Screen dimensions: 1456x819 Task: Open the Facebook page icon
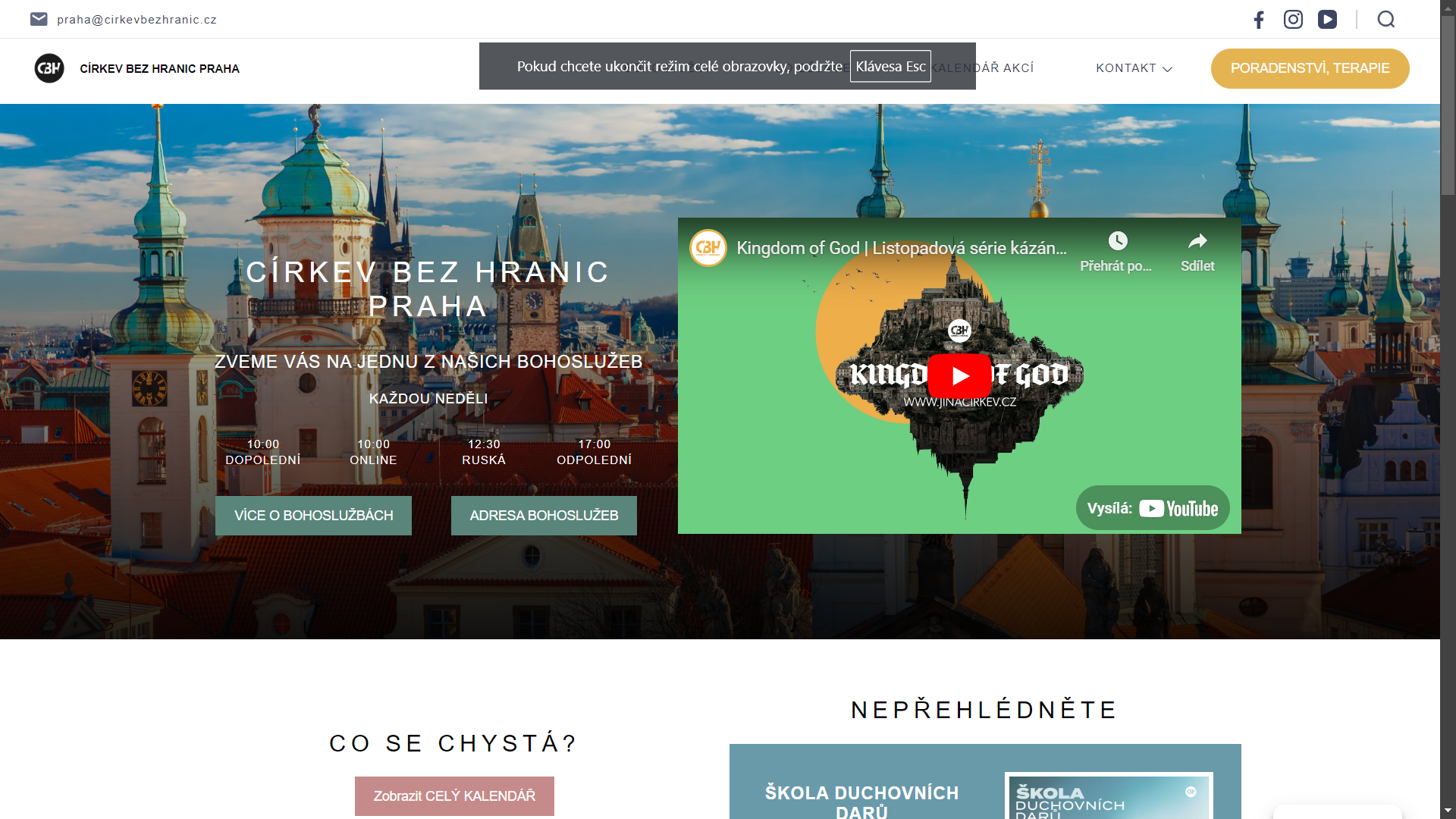(1259, 20)
